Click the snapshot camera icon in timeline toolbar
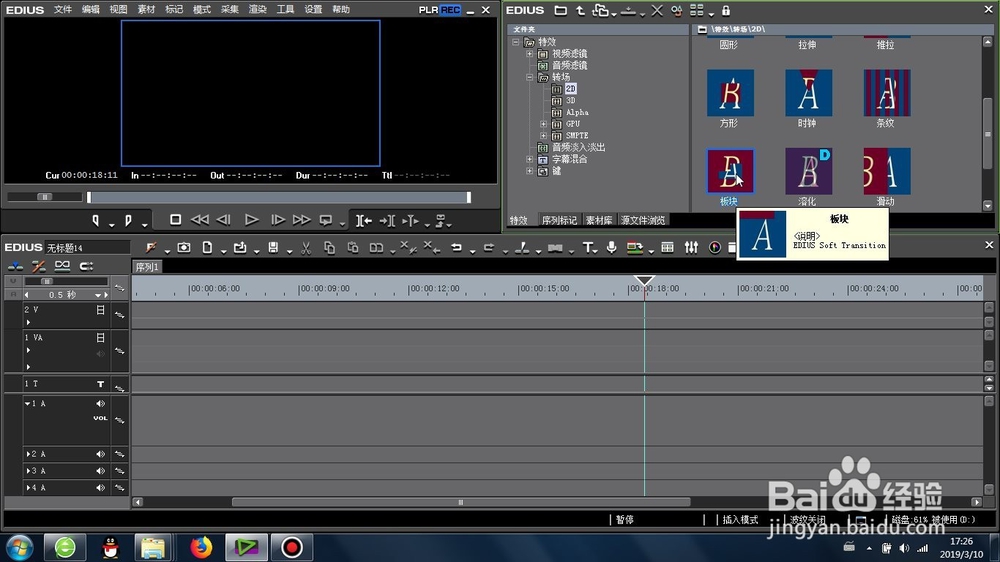This screenshot has height=562, width=1000. [184, 248]
